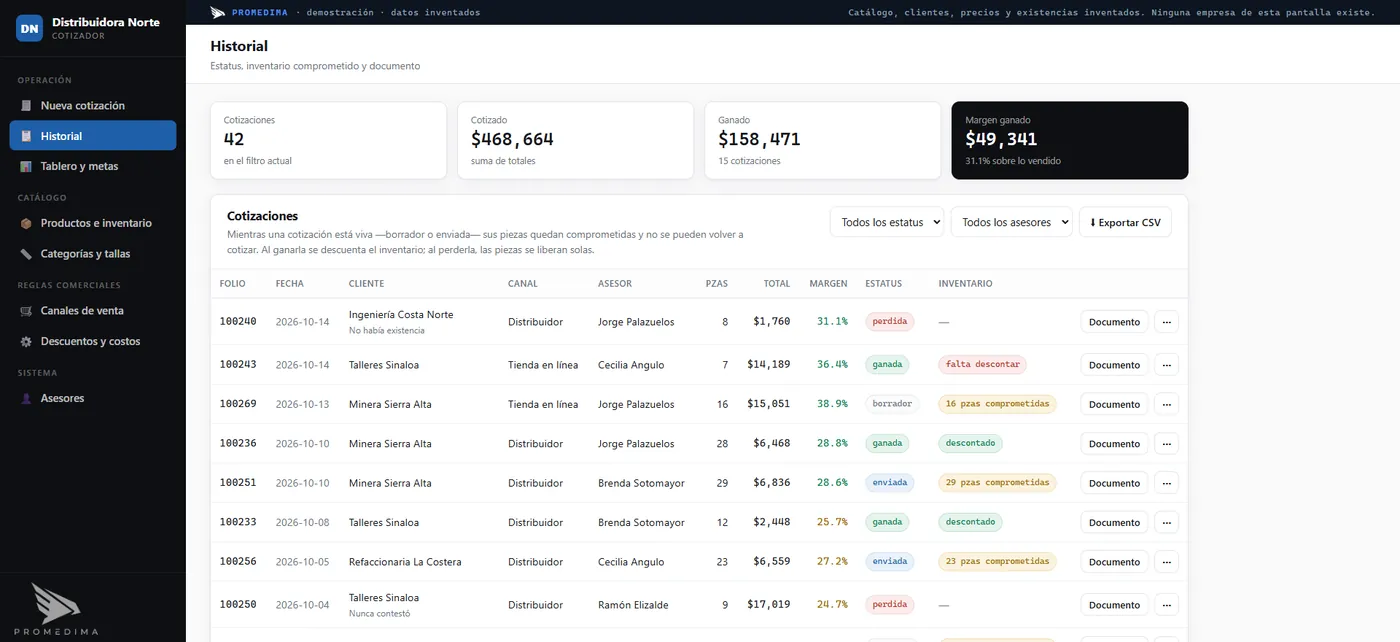Click the Canales de venta cart icon

26,311
